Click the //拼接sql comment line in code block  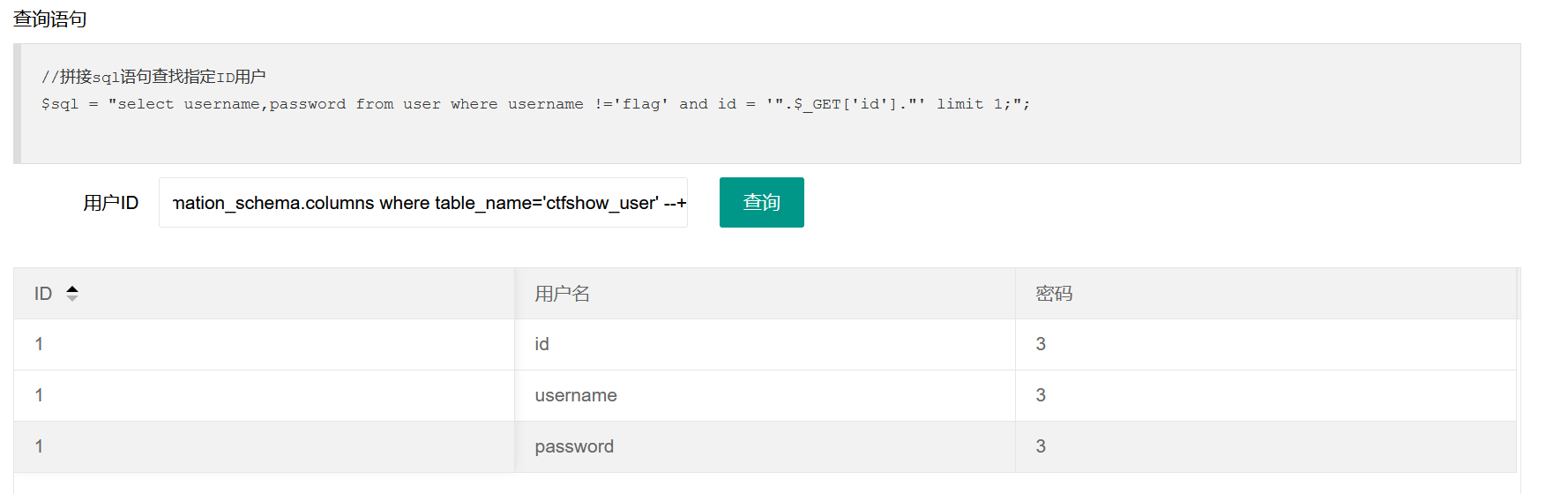click(x=153, y=77)
